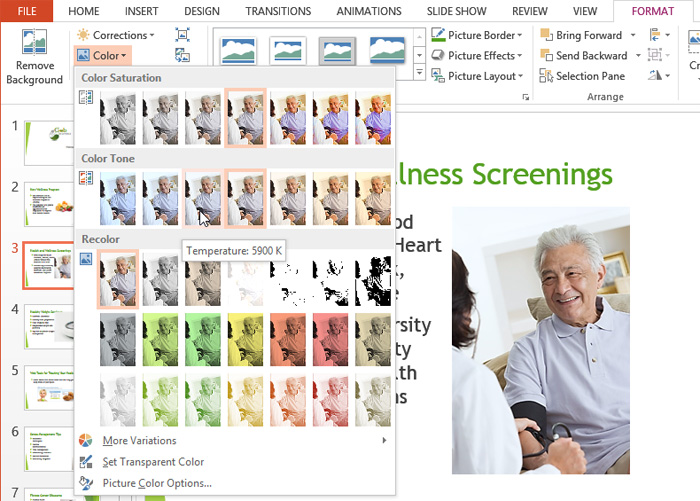Select the last warm Color Tone swatch
The height and width of the screenshot is (501, 700).
373,199
